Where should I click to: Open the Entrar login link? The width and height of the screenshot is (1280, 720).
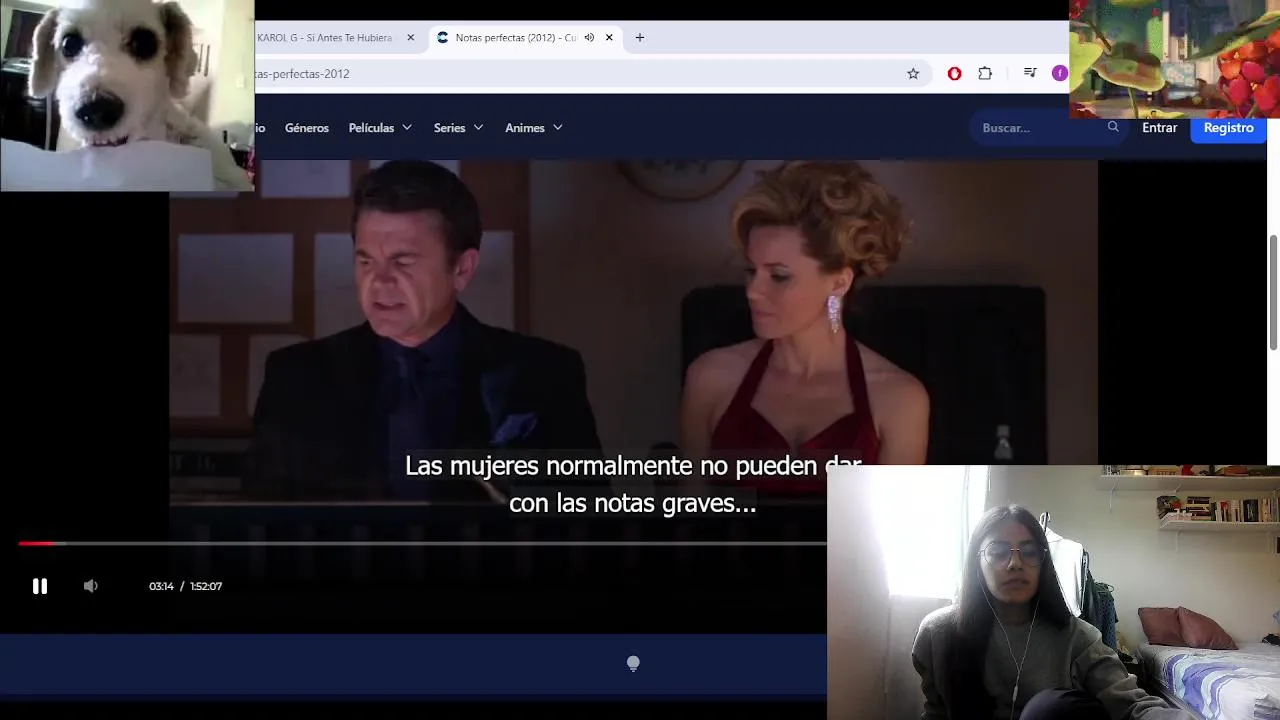(x=1160, y=128)
